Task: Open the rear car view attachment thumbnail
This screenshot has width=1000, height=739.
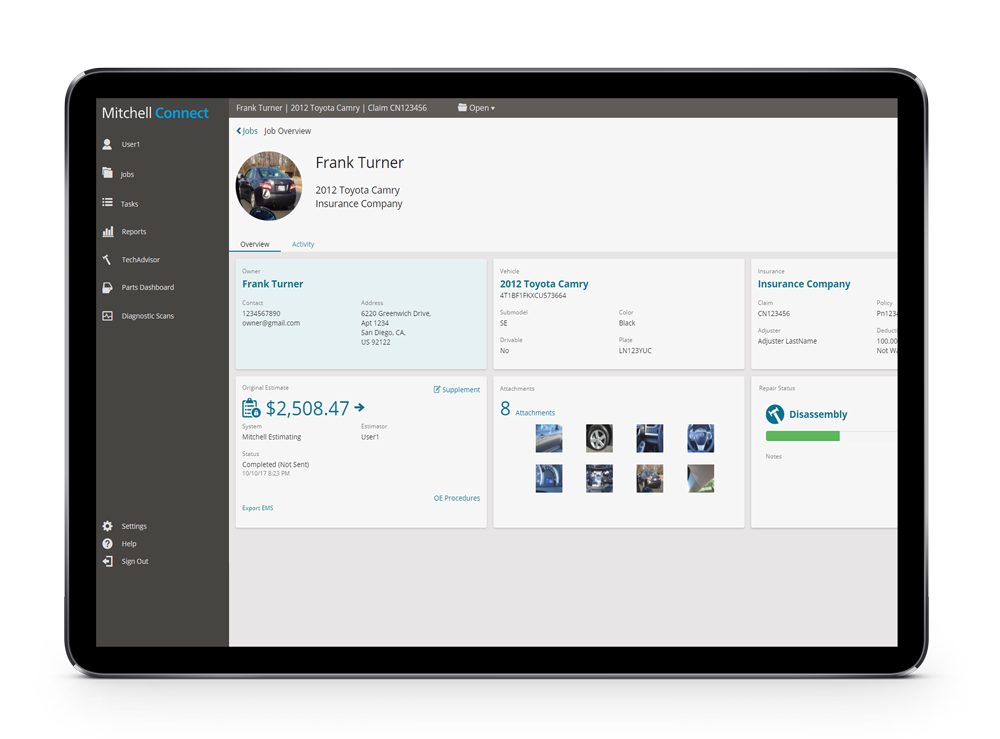Action: [x=649, y=478]
